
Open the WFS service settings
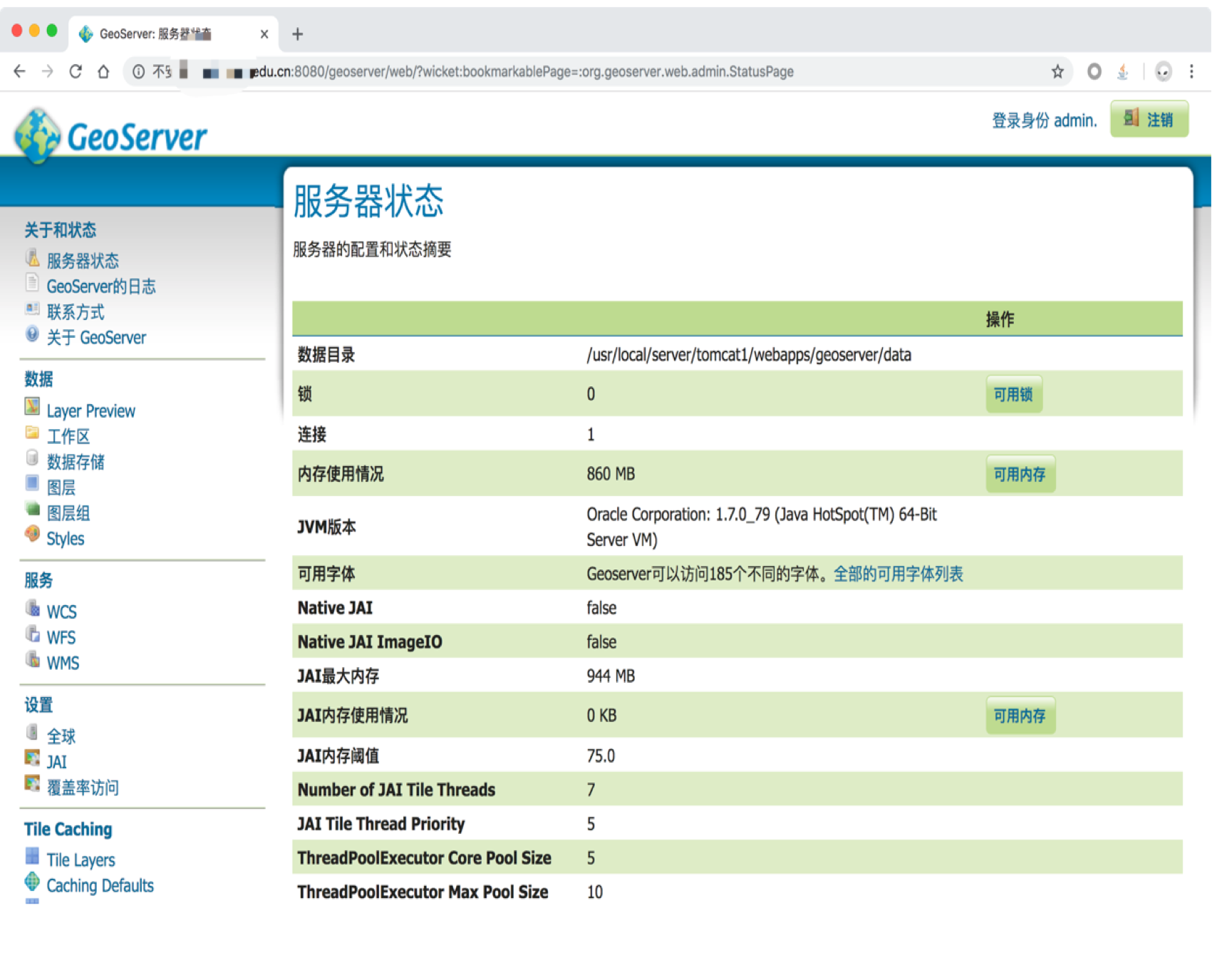coord(61,637)
